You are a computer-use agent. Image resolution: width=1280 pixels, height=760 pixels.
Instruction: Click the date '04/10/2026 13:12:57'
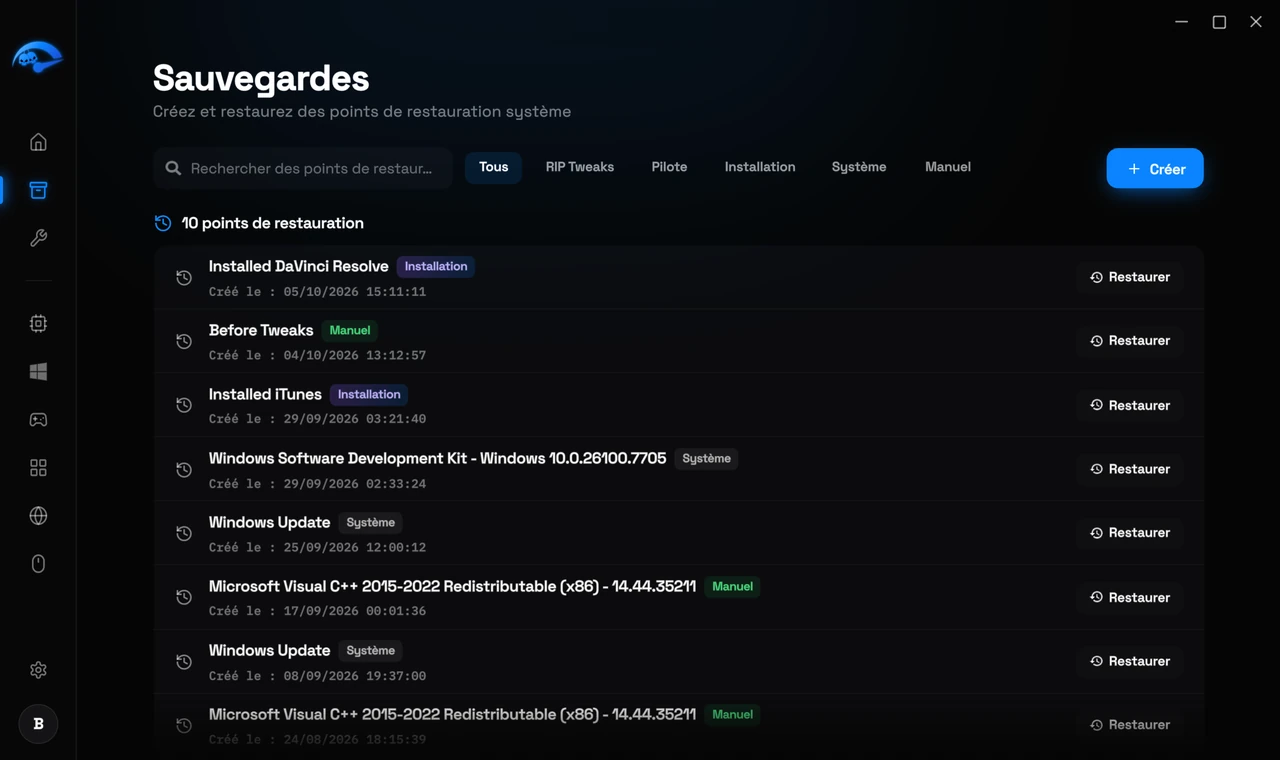355,355
